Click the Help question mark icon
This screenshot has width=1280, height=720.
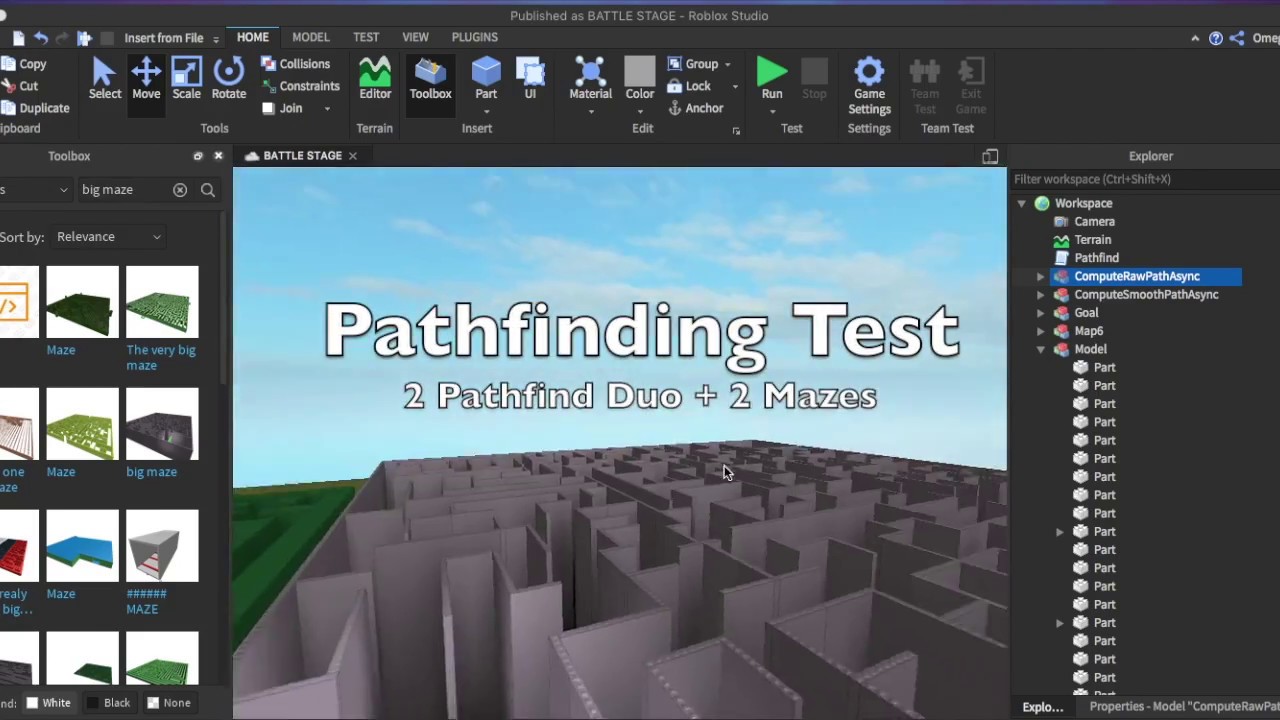(x=1216, y=38)
